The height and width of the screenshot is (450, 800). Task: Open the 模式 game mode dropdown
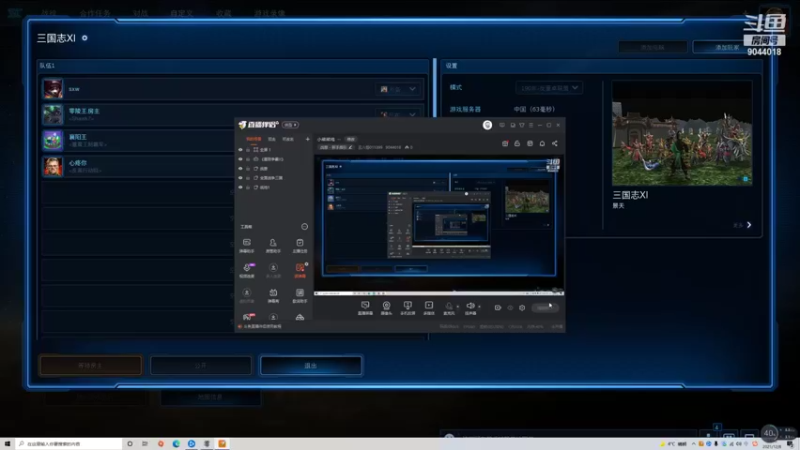tap(549, 88)
